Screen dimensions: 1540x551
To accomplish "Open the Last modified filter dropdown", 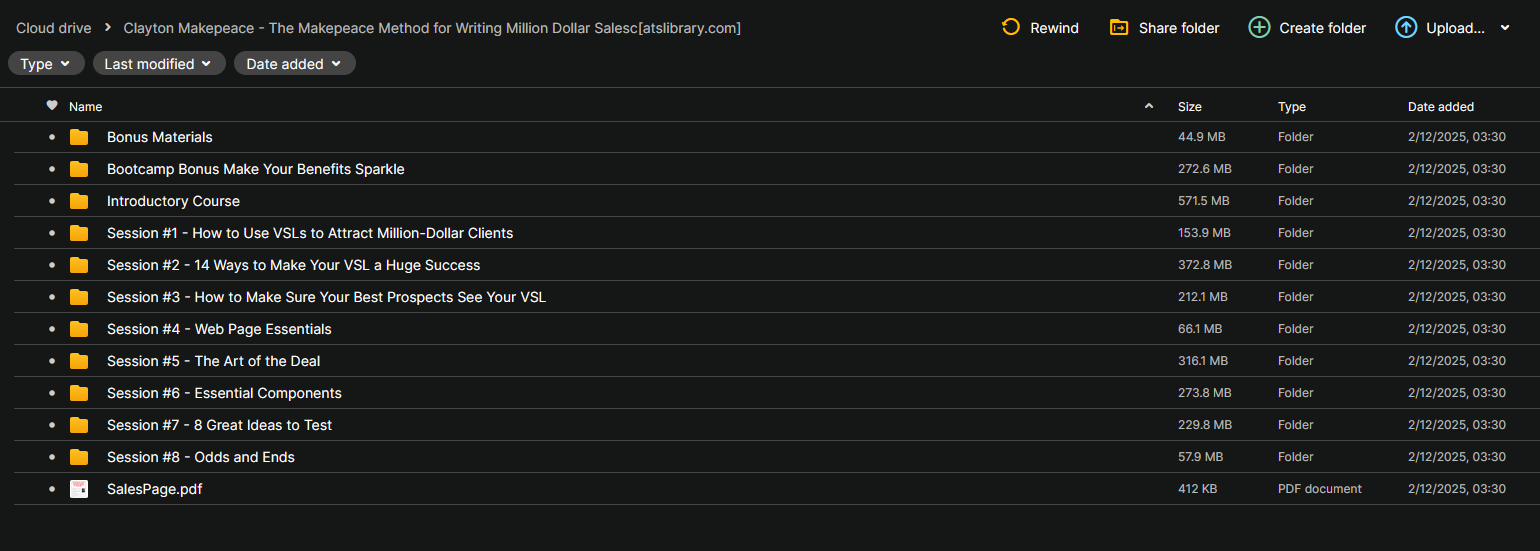I will click(159, 64).
